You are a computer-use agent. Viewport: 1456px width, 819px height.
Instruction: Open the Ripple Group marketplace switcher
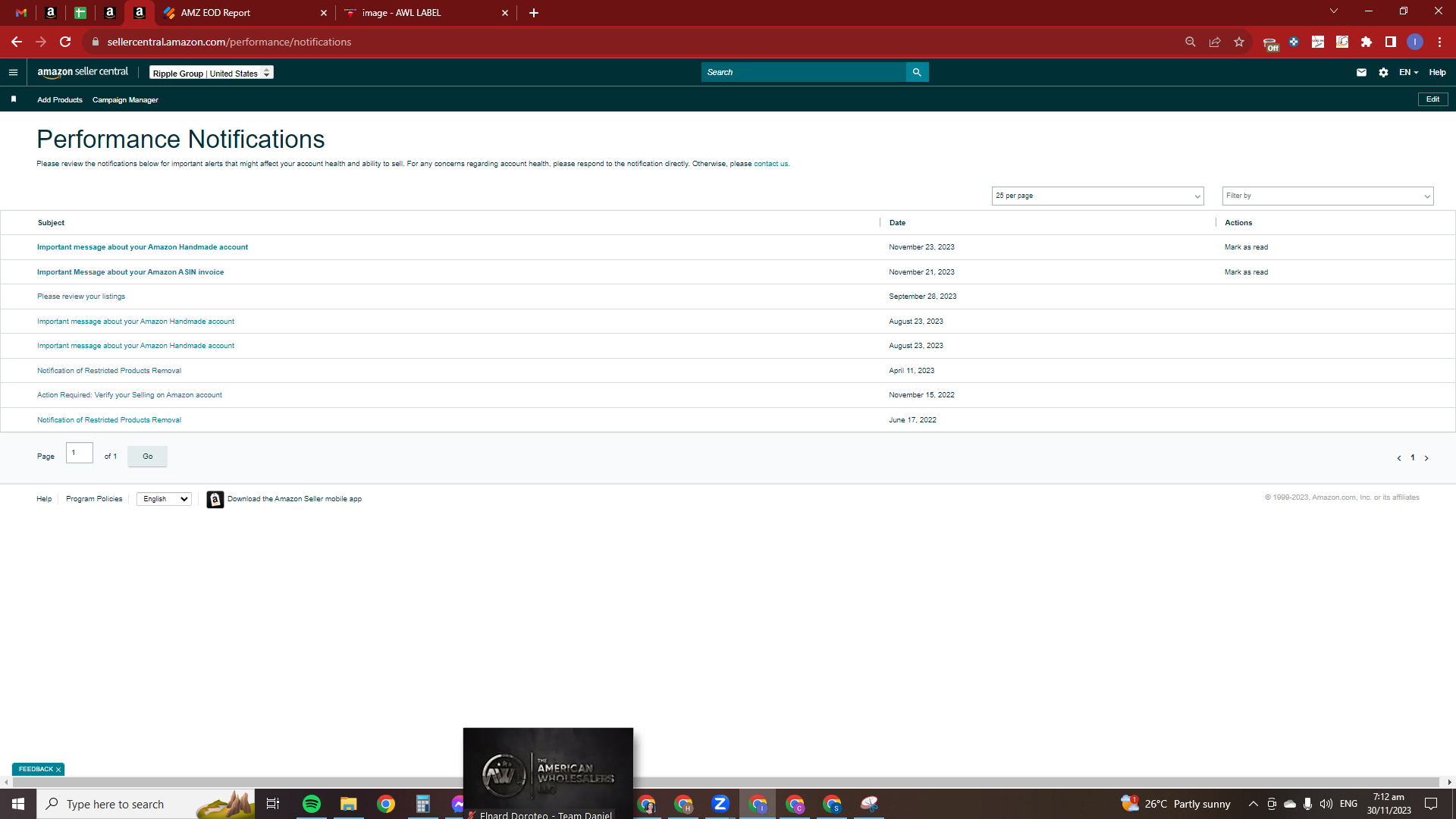pos(212,73)
